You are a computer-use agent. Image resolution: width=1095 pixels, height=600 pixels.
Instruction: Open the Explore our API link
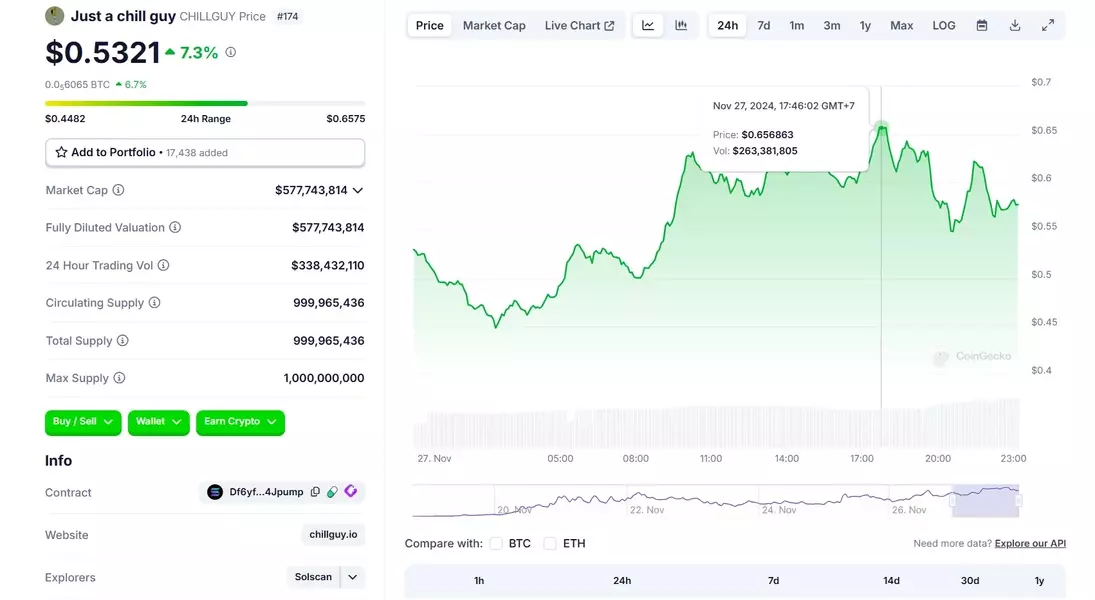(x=1030, y=543)
